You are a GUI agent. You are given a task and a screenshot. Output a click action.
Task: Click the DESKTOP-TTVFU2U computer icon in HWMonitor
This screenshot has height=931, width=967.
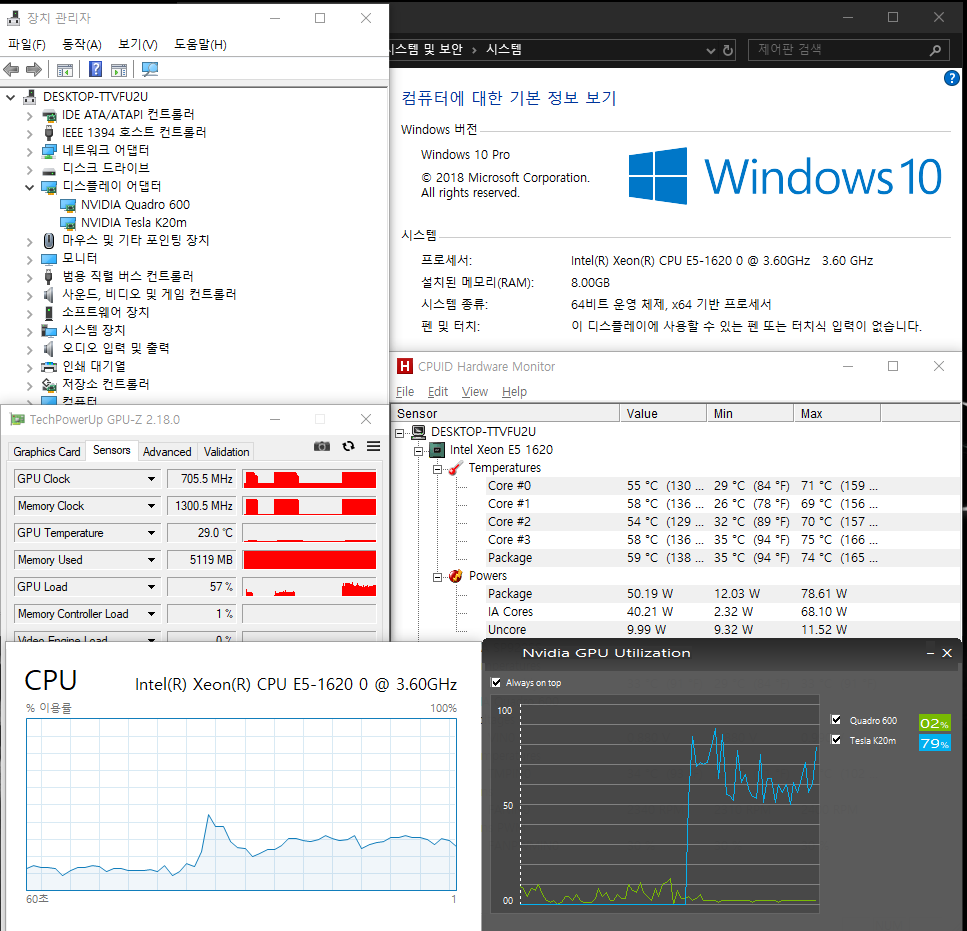[x=419, y=432]
